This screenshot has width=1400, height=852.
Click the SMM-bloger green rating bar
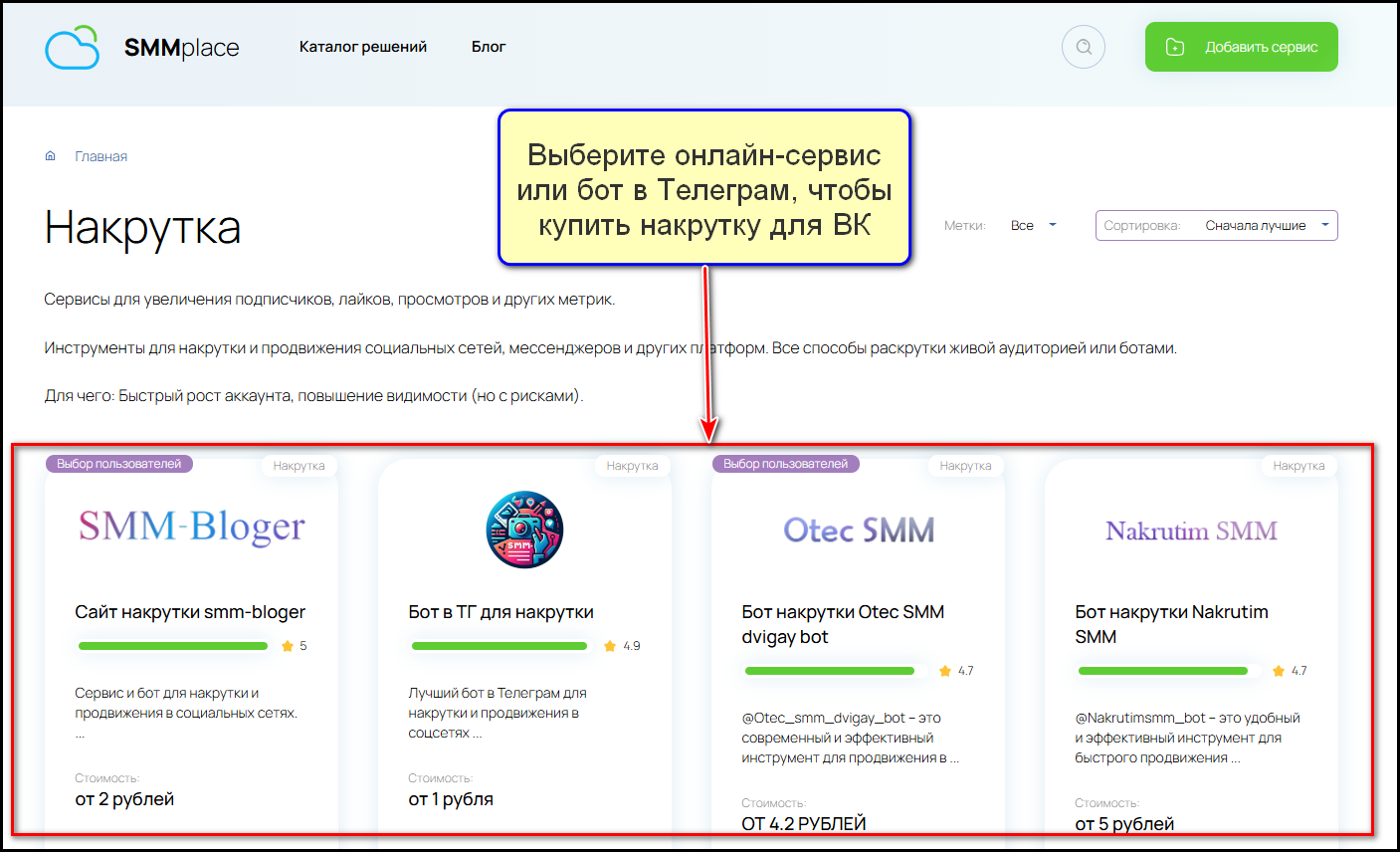point(173,646)
